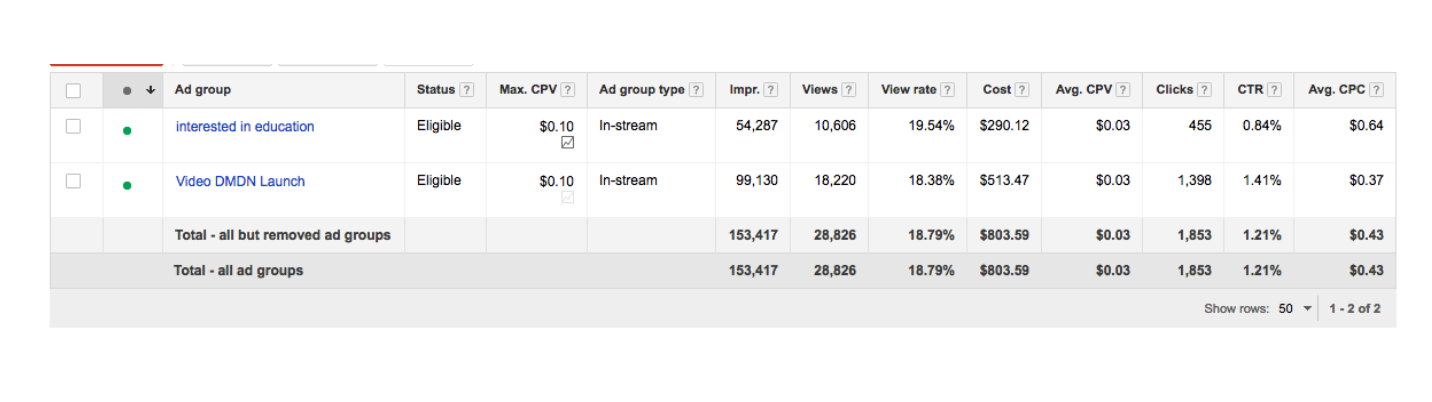The height and width of the screenshot is (402, 1432).
Task: Check the box for interested in education
Action: [x=73, y=127]
